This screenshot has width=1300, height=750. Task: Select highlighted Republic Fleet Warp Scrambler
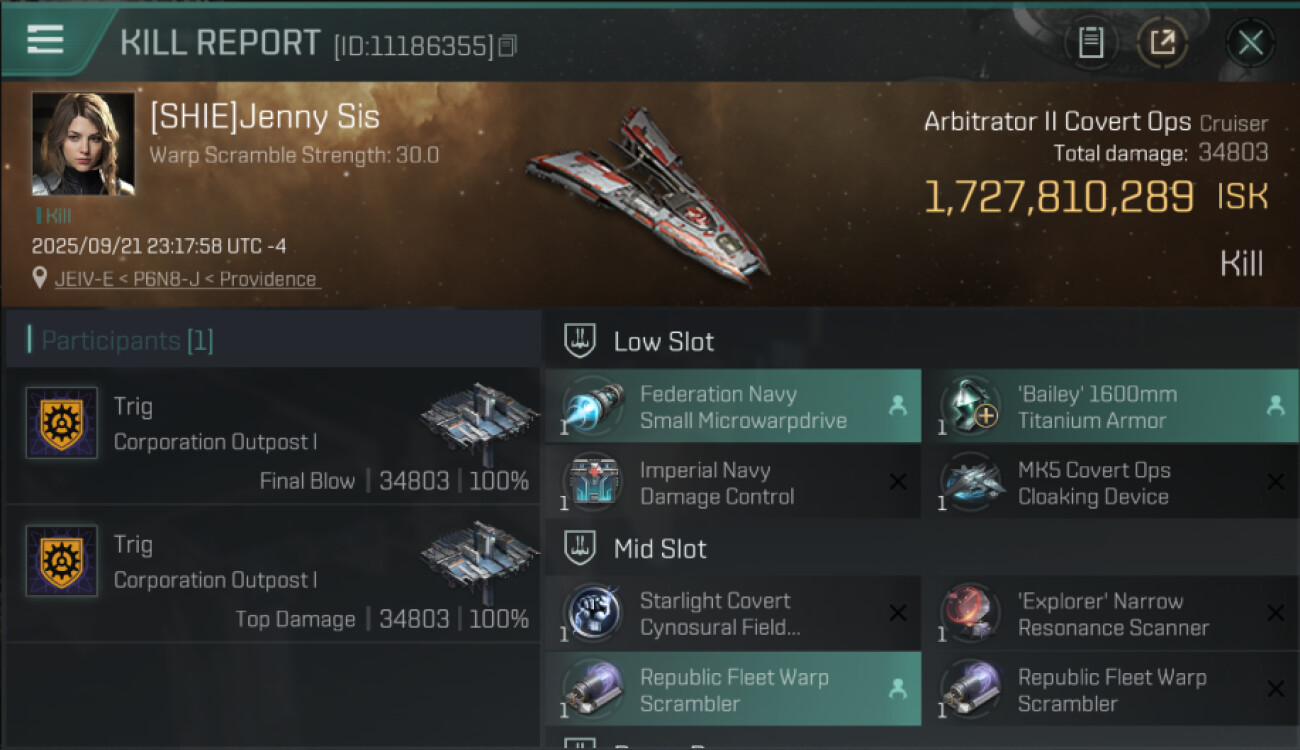733,690
